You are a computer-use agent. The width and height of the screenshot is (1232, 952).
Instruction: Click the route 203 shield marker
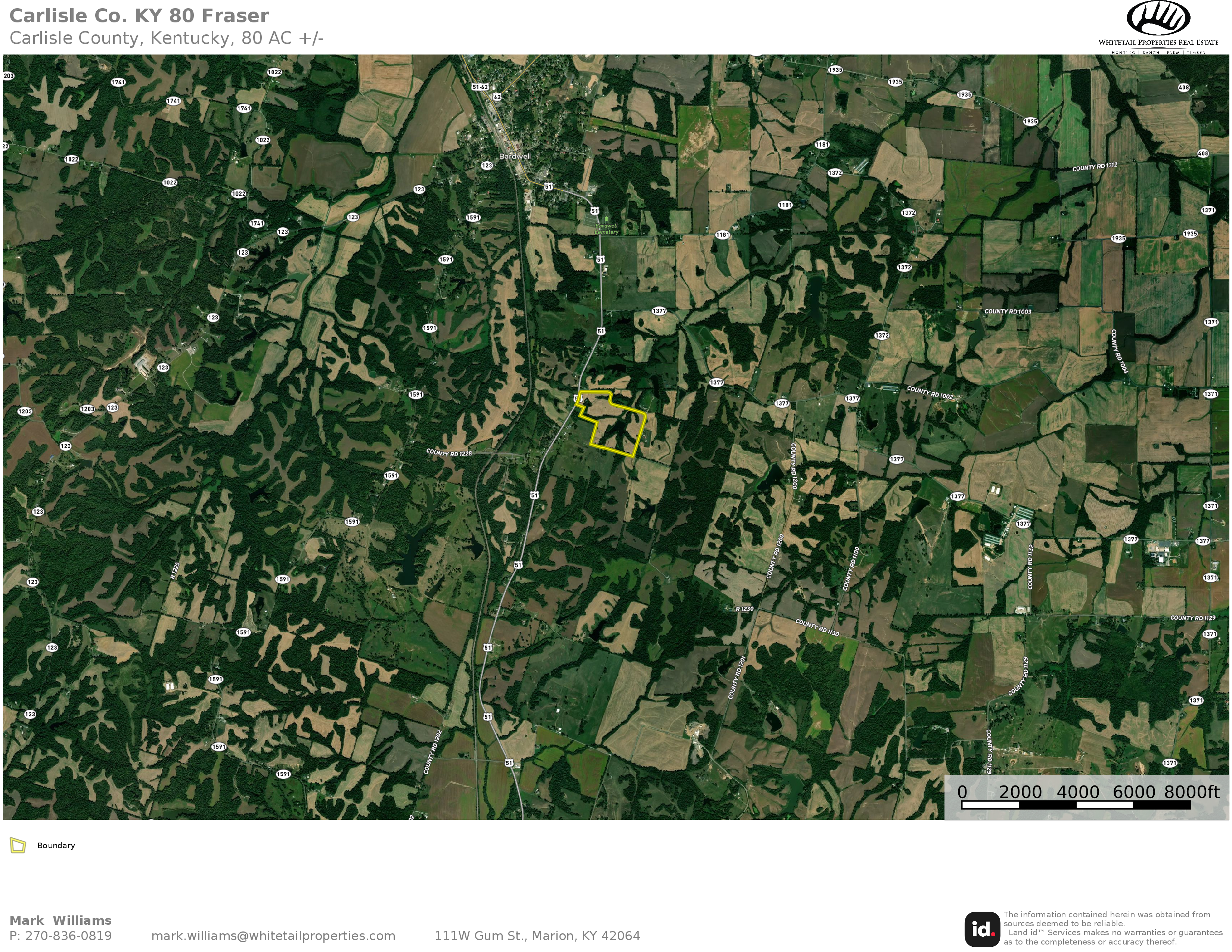(x=9, y=75)
